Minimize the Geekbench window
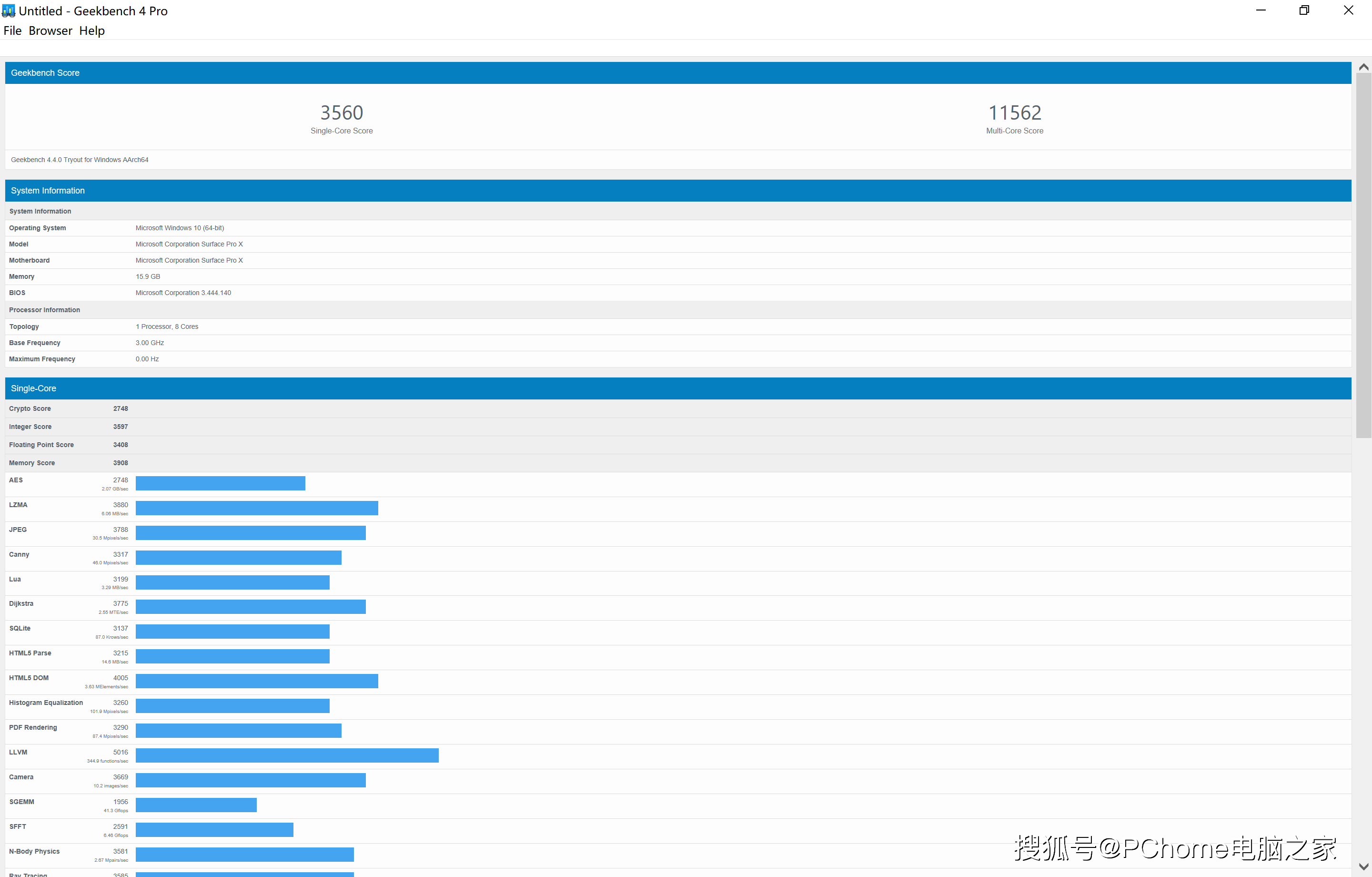Viewport: 1372px width, 877px height. [x=1261, y=10]
